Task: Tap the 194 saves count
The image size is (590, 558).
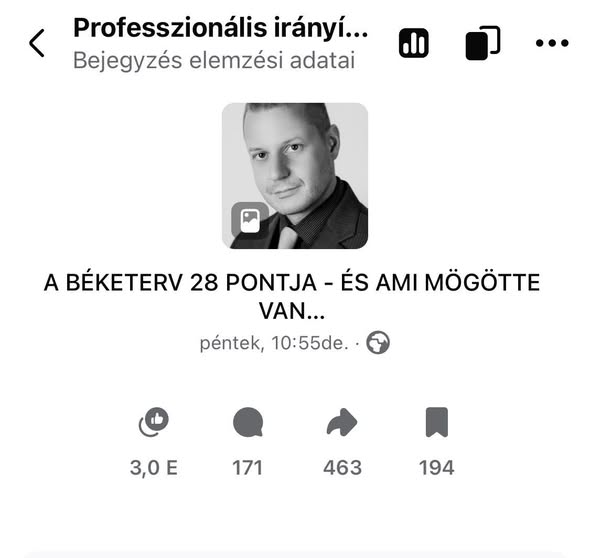Action: pos(437,468)
